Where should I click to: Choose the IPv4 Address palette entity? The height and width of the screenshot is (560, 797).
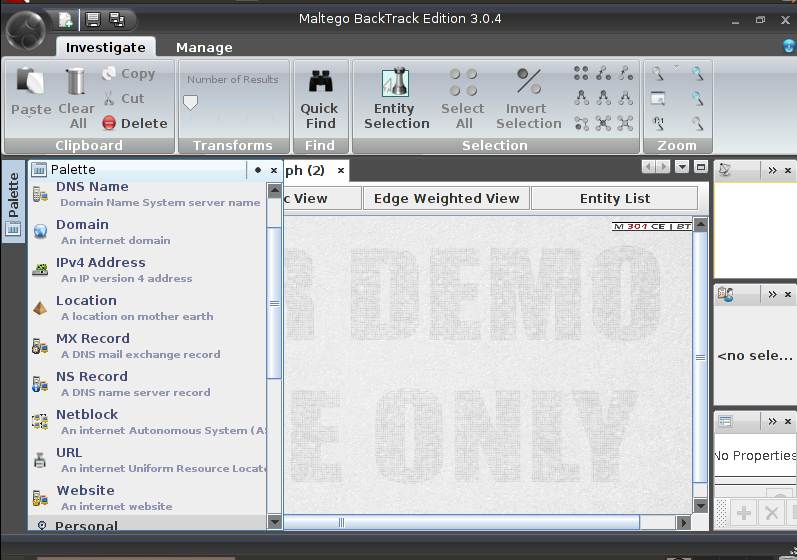click(100, 263)
